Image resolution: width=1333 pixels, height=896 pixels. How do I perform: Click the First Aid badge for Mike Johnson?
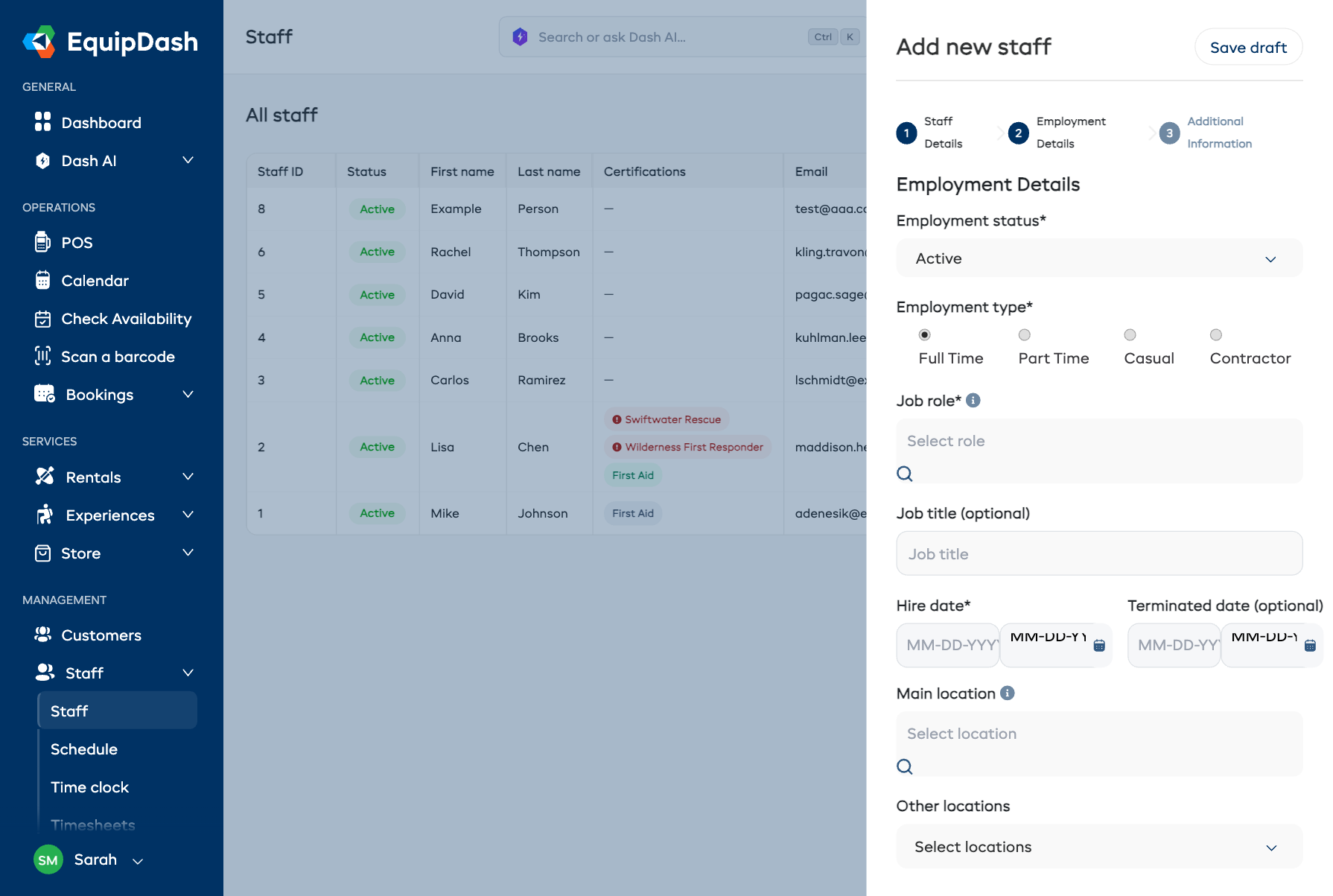(x=633, y=513)
